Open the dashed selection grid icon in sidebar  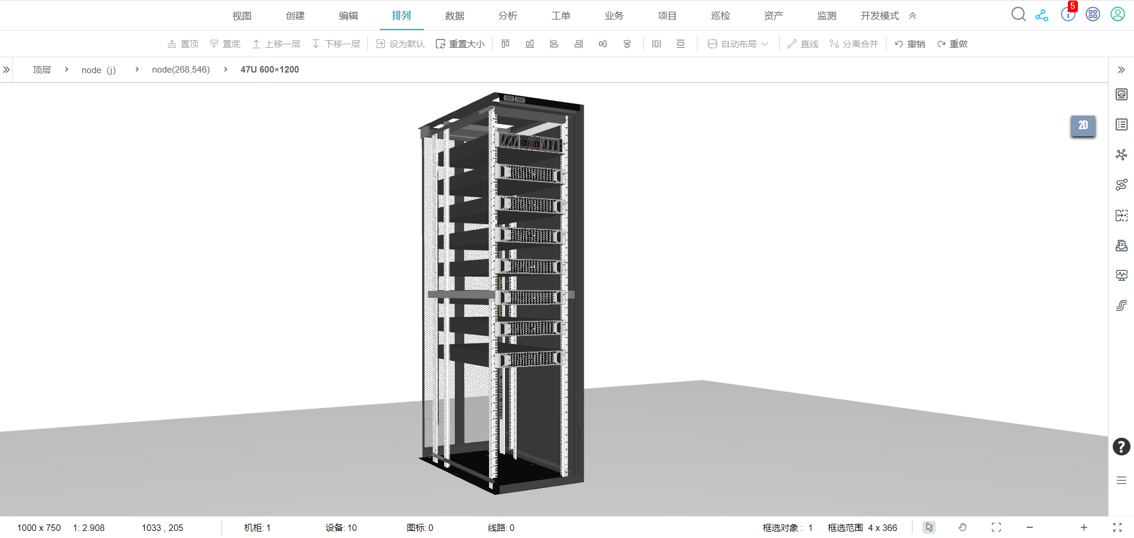(1122, 215)
